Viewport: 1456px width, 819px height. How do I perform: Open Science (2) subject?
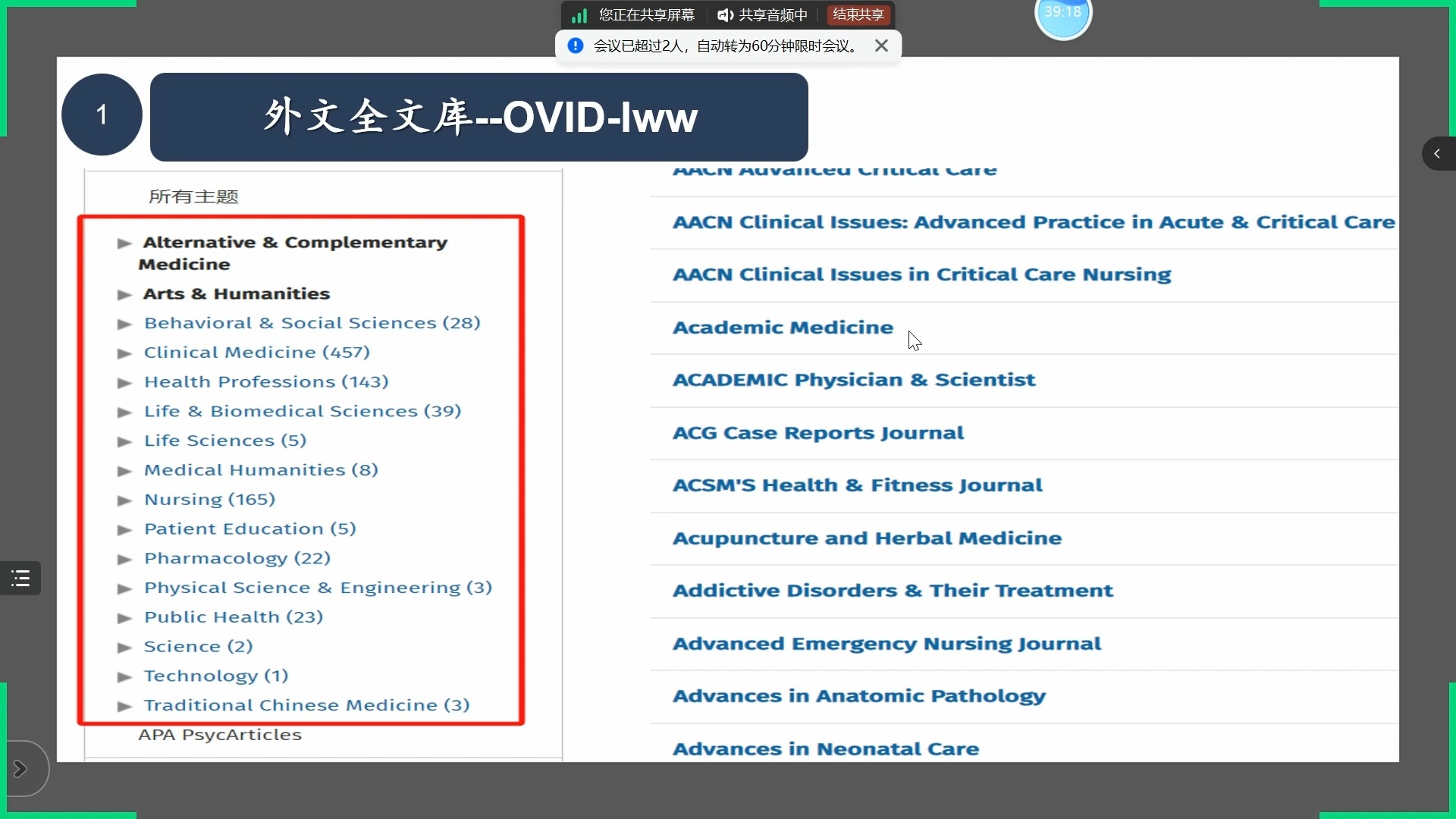(x=198, y=647)
